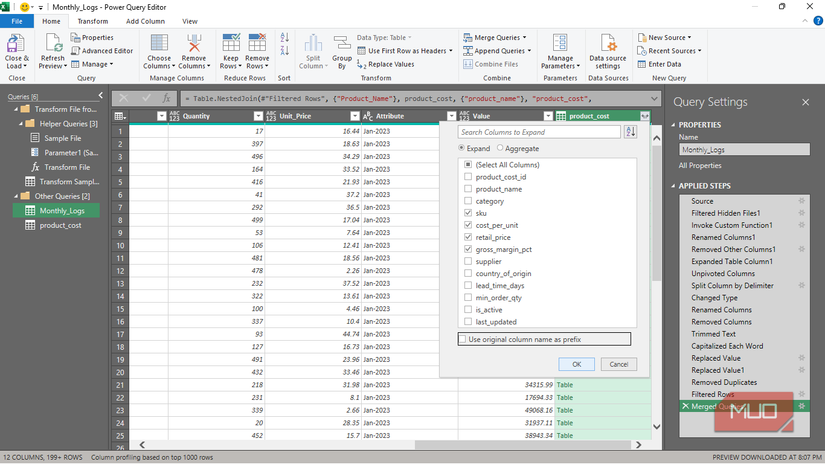Open the Value column filter dropdown
Image resolution: width=825 pixels, height=464 pixels.
(x=548, y=116)
